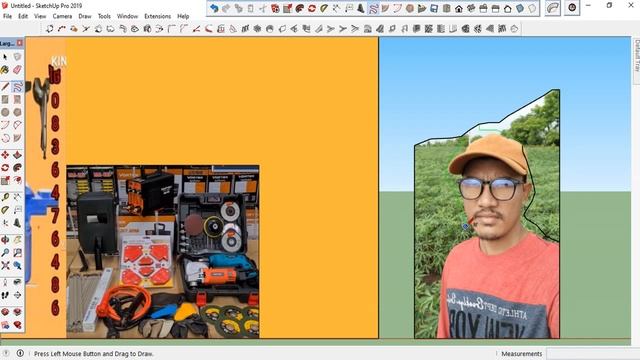640x360 pixels.
Task: Select the Freehand tool in the Large Tool Set
Action: pyautogui.click(x=17, y=87)
